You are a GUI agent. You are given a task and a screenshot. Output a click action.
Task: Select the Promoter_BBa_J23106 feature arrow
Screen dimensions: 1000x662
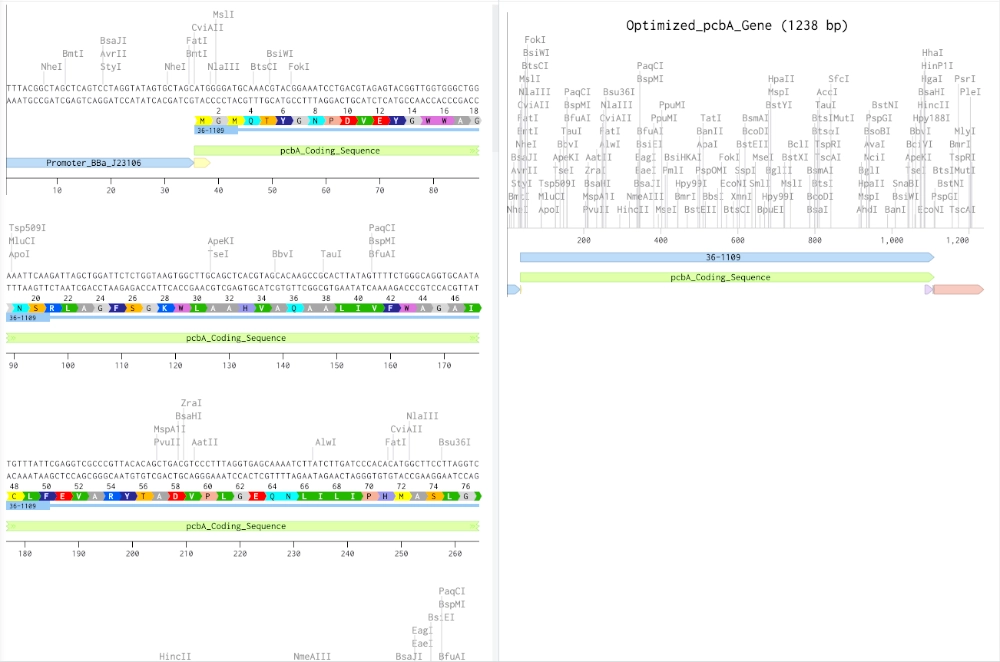98,162
